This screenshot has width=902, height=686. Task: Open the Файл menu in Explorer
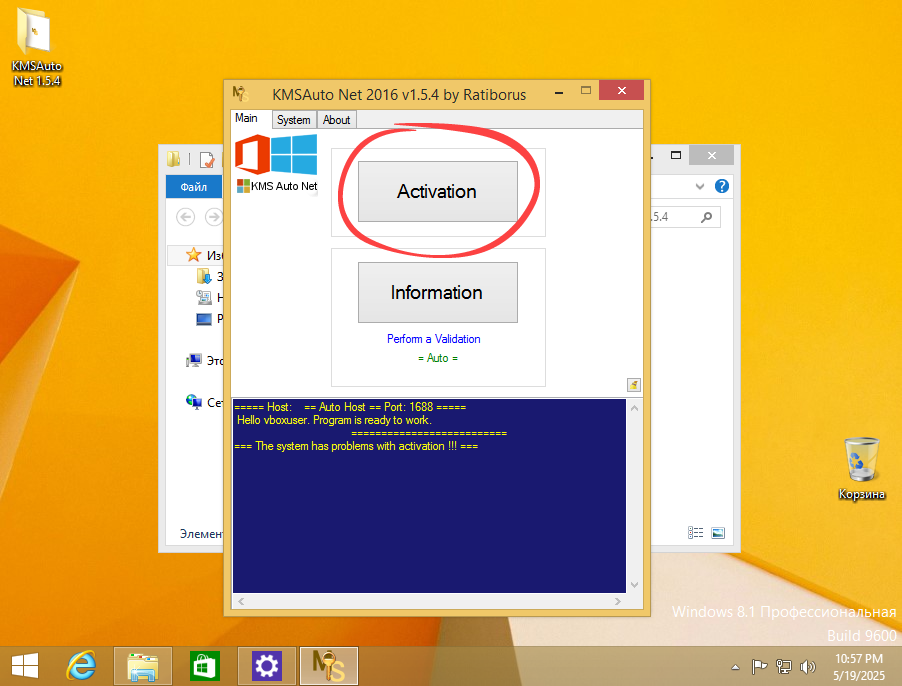pyautogui.click(x=193, y=186)
